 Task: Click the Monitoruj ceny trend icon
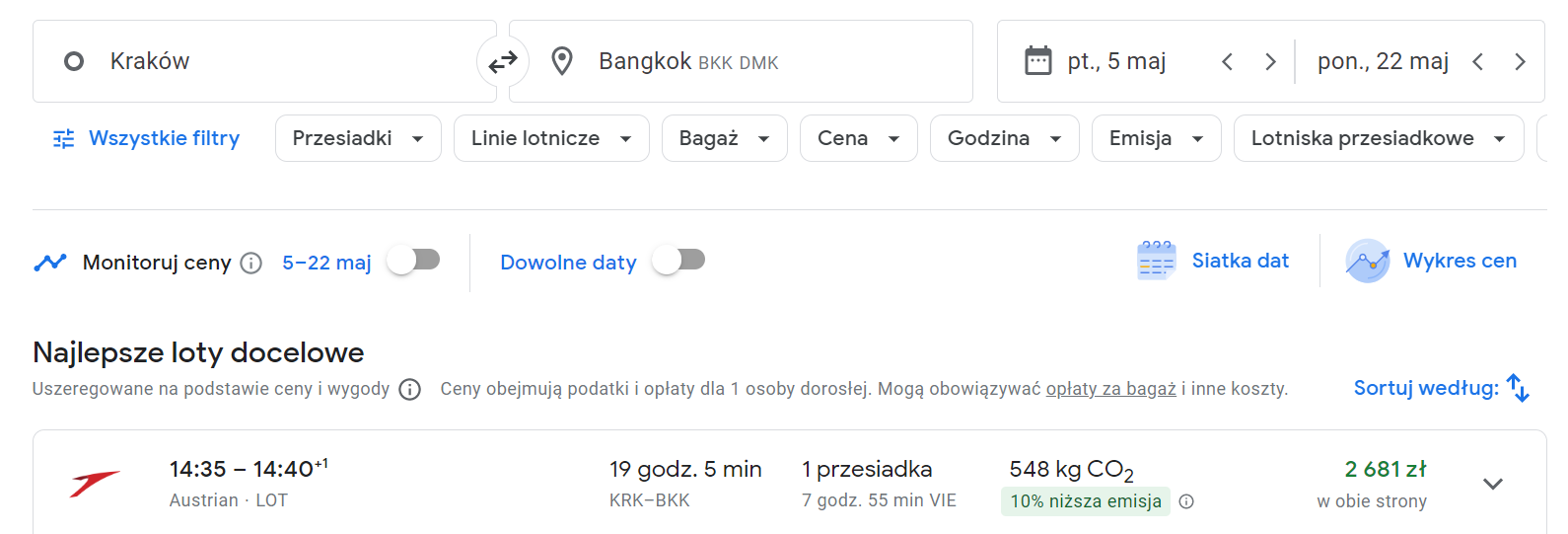click(49, 263)
